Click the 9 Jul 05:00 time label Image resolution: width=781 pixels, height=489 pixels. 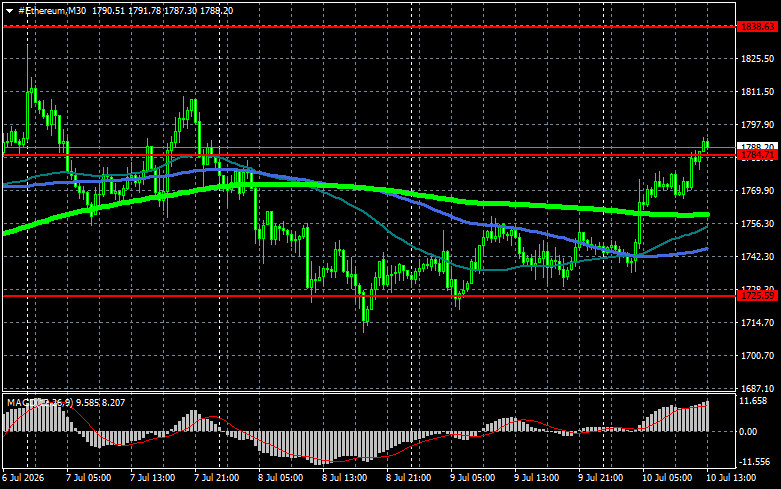[x=473, y=478]
